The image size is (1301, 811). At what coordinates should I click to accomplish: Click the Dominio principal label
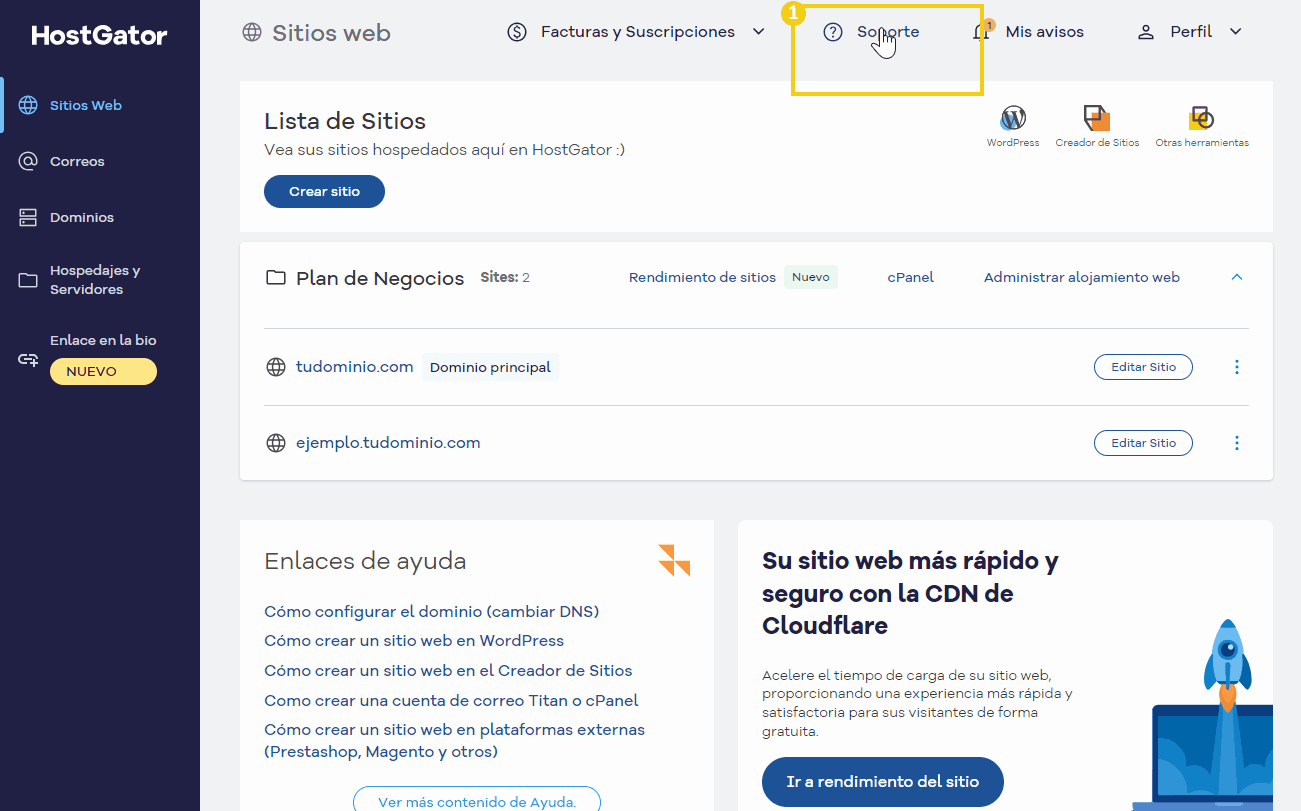coord(490,367)
